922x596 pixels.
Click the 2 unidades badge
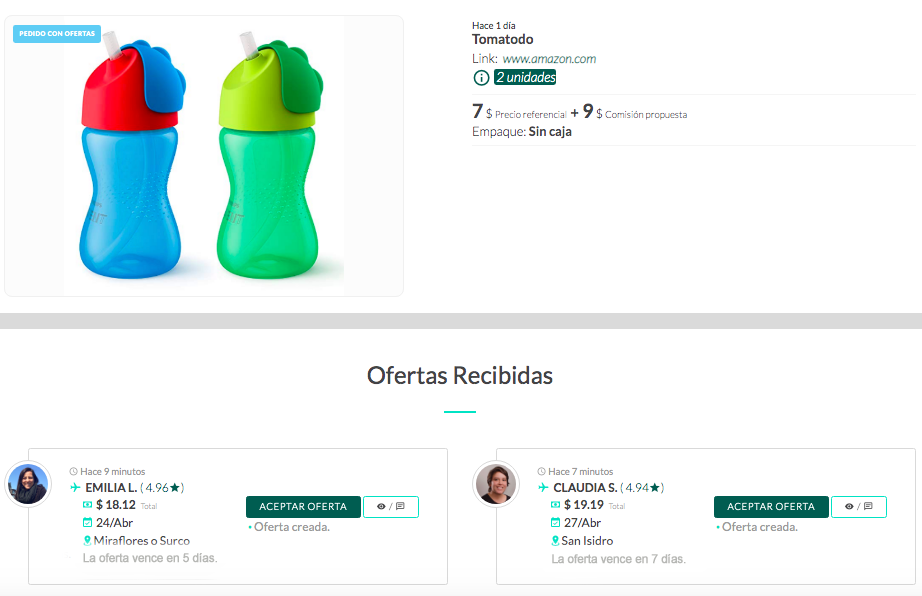pyautogui.click(x=525, y=77)
